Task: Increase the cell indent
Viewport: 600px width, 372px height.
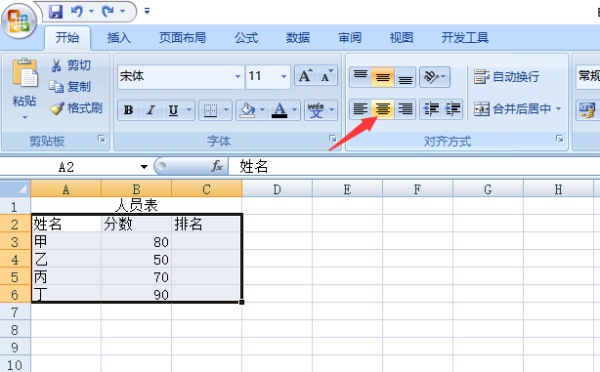Action: click(452, 109)
